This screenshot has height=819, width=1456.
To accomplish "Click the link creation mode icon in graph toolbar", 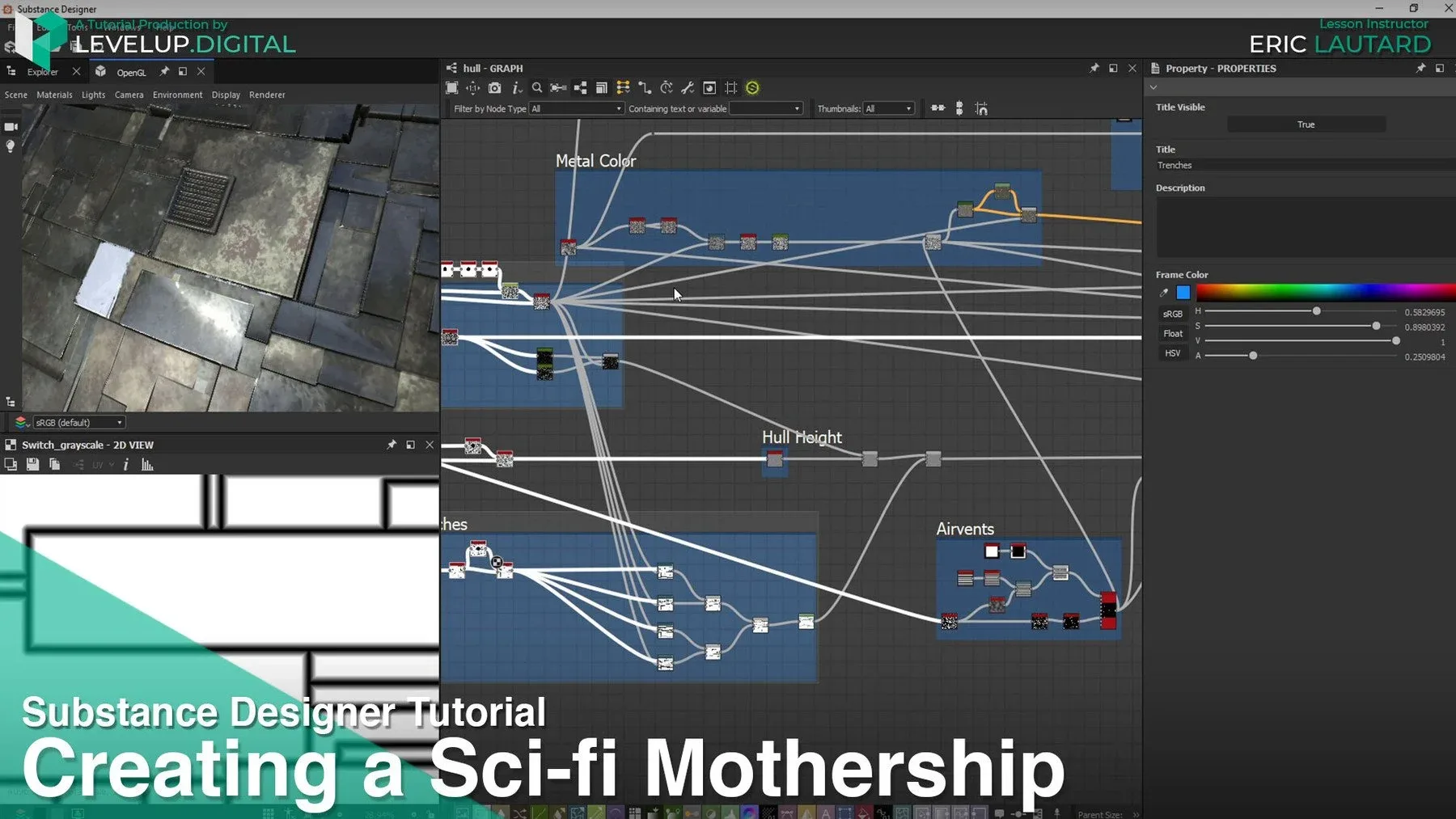I will click(x=558, y=88).
